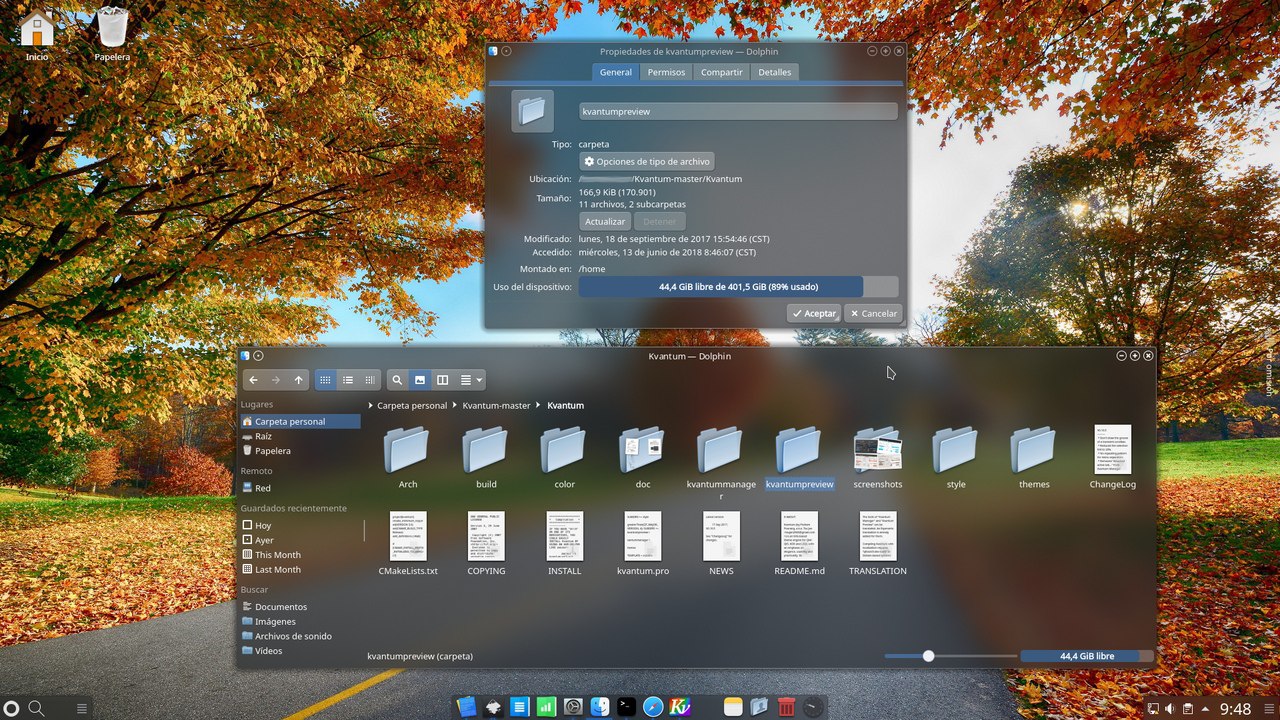The height and width of the screenshot is (720, 1280).
Task: Switch to compact list view mode
Action: coord(348,380)
